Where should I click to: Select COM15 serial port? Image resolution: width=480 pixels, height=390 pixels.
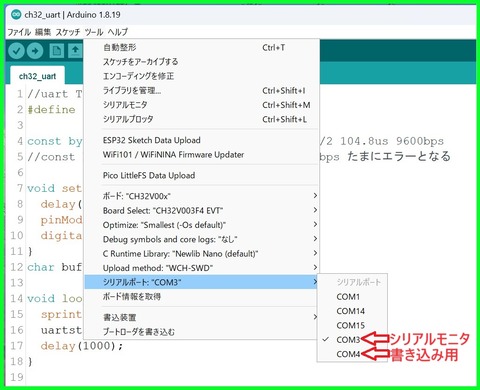[352, 325]
